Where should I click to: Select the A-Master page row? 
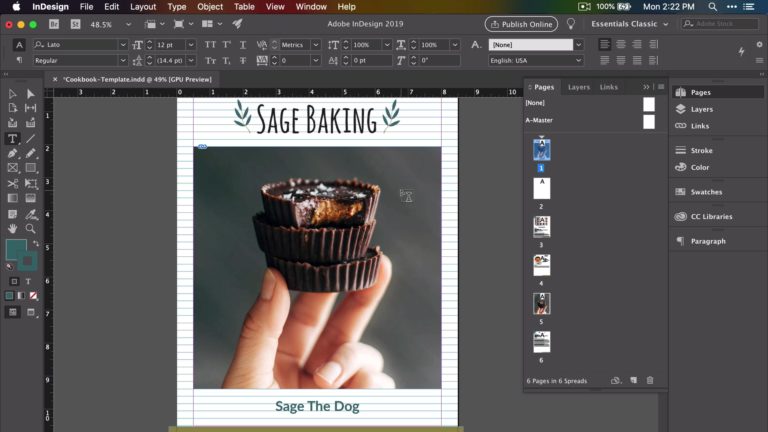click(x=590, y=120)
